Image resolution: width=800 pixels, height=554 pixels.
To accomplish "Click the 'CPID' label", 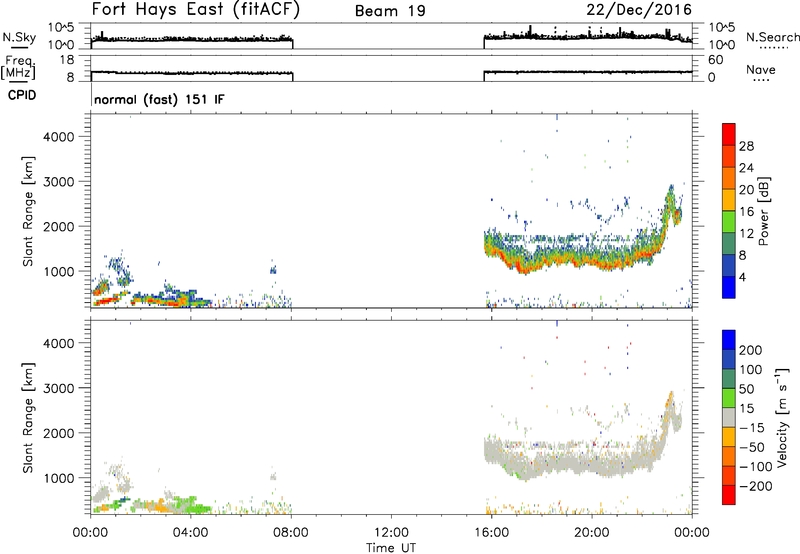I will pyautogui.click(x=22, y=95).
